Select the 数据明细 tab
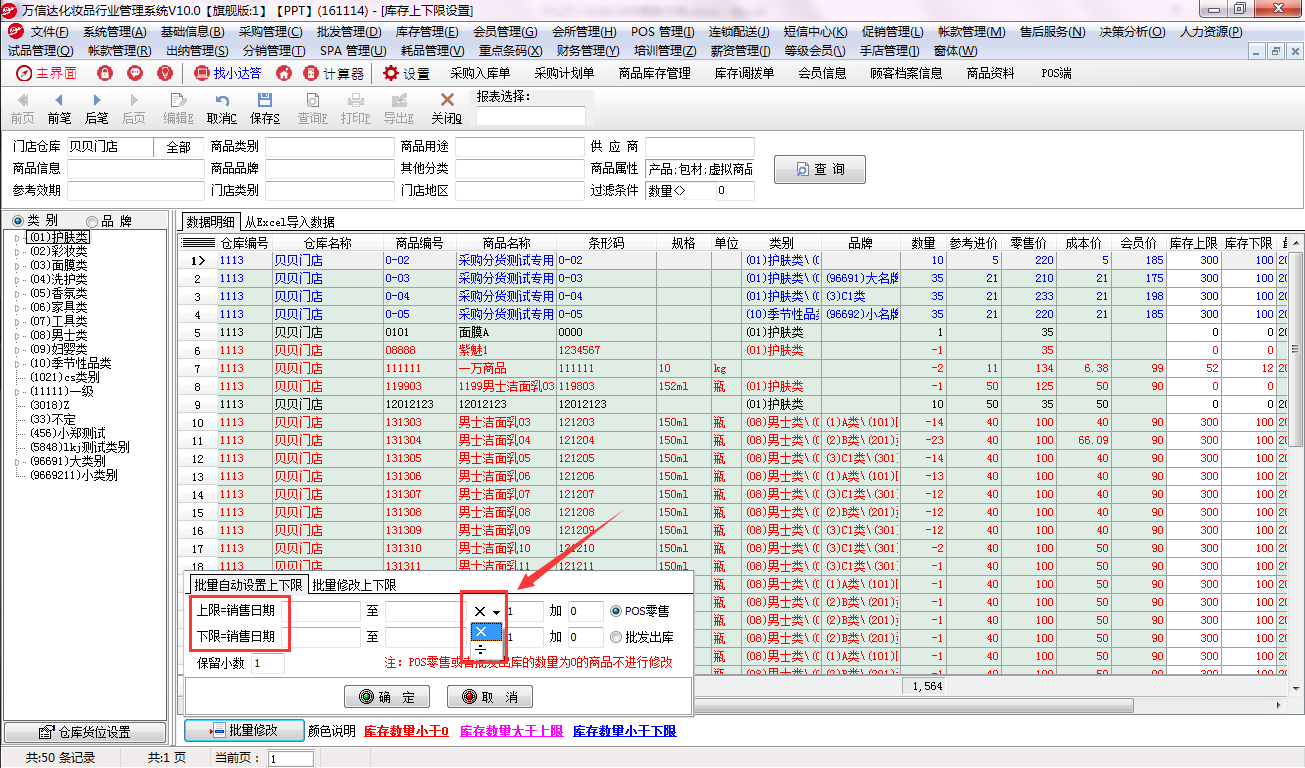 click(x=210, y=222)
